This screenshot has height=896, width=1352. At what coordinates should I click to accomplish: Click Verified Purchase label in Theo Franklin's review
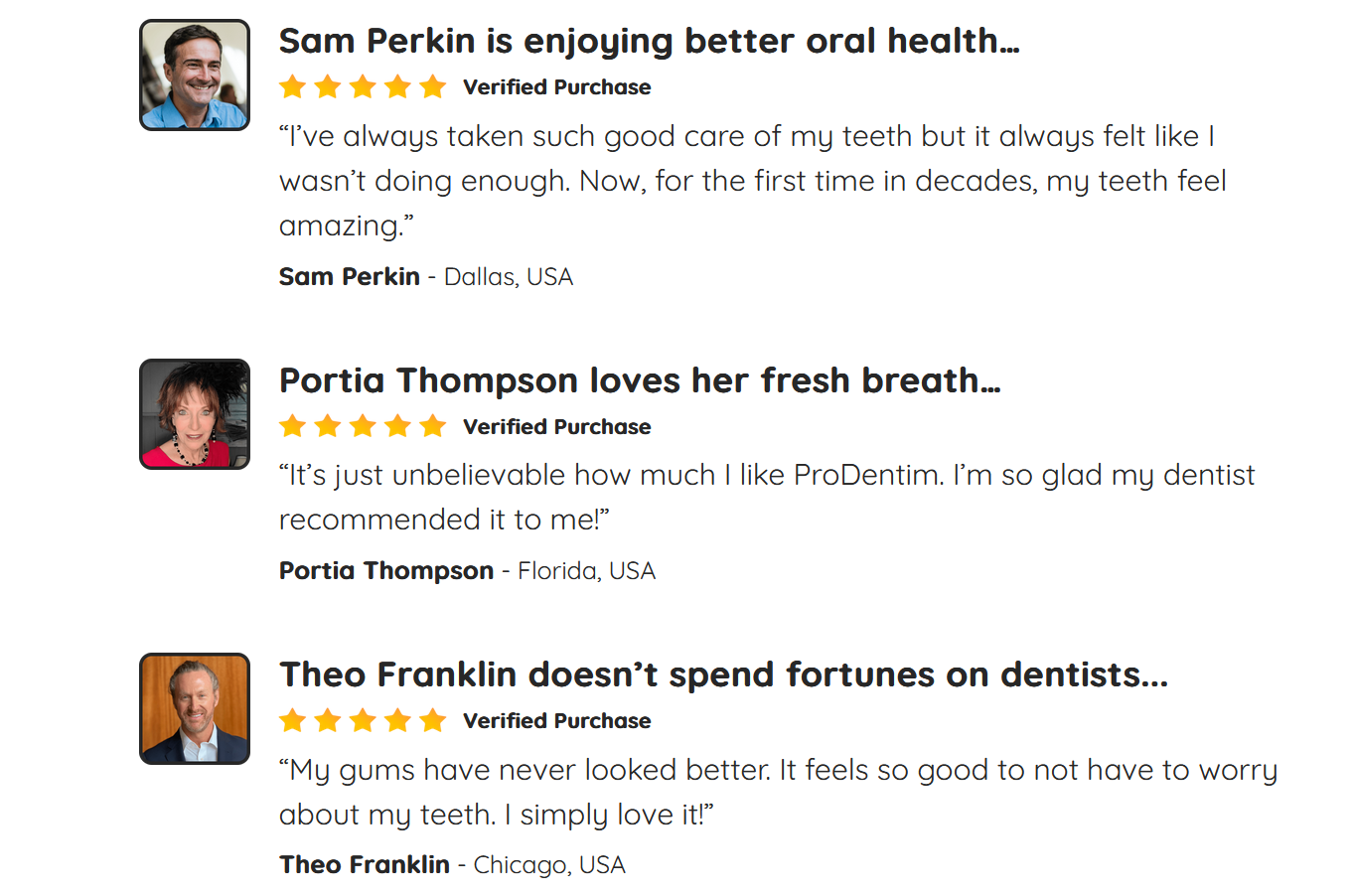click(x=556, y=721)
